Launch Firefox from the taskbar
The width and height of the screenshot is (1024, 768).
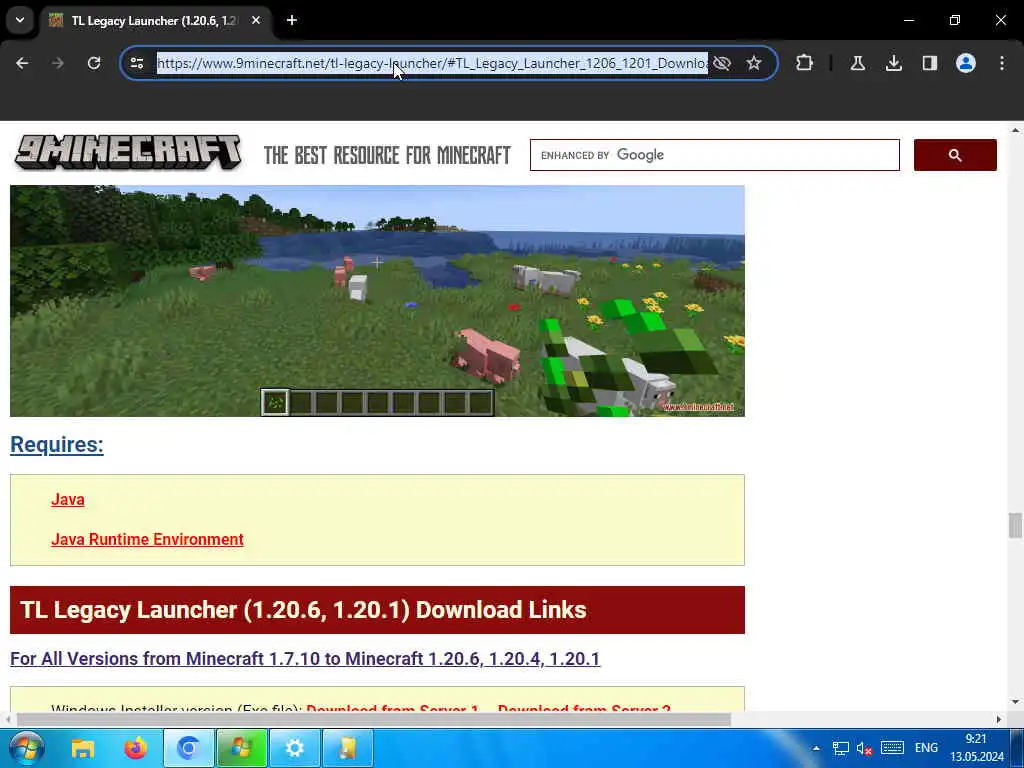tap(136, 748)
